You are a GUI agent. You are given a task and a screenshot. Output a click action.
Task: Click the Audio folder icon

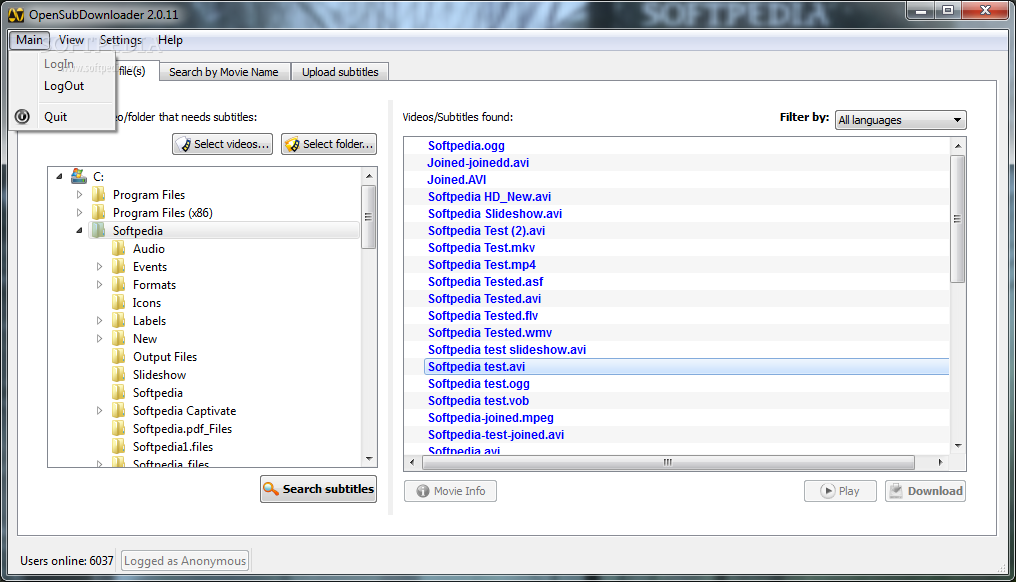tap(119, 248)
